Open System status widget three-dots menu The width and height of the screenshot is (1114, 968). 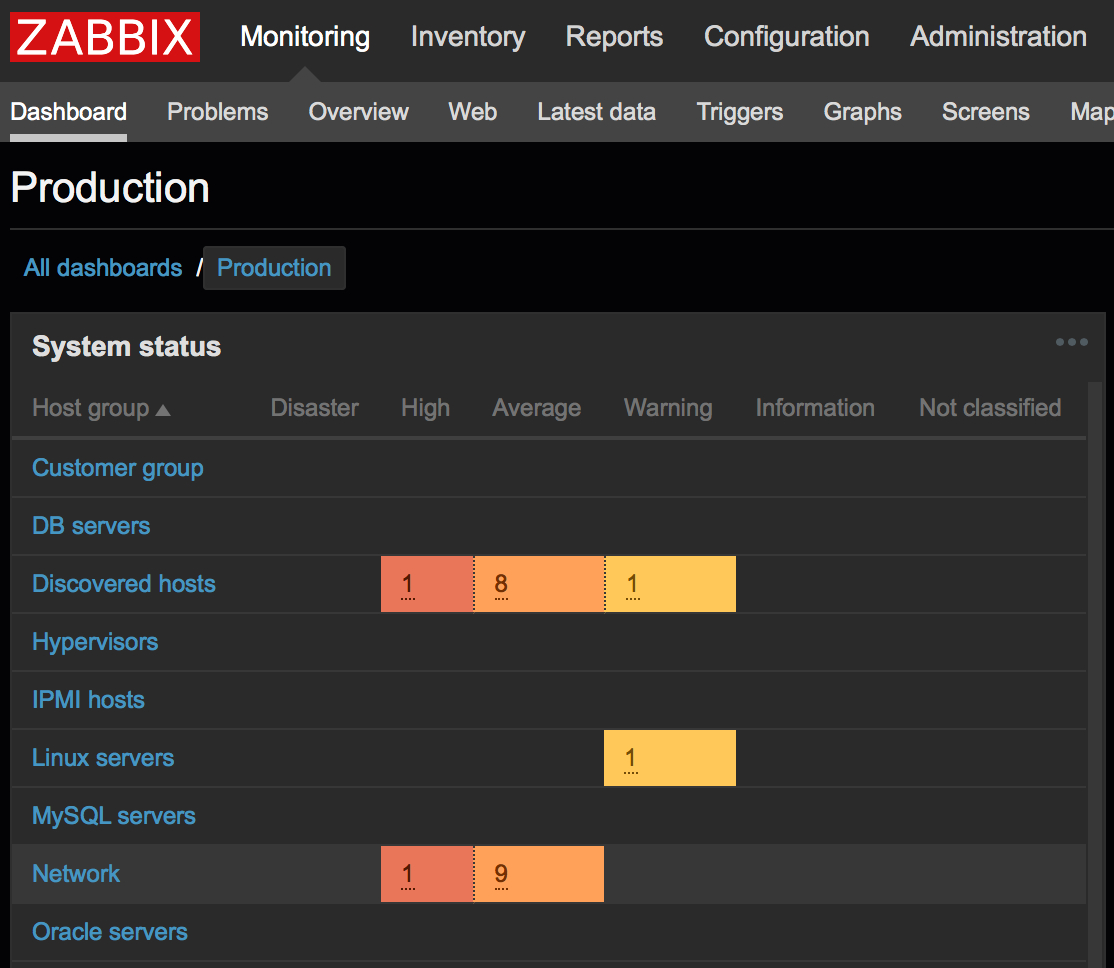coord(1071,343)
